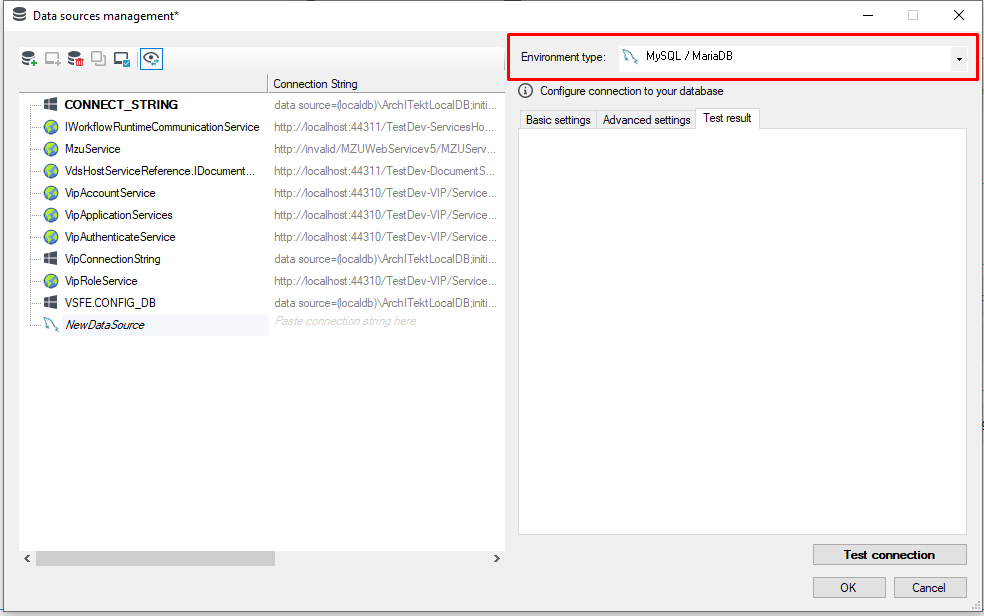Select the Test result tab

point(727,118)
